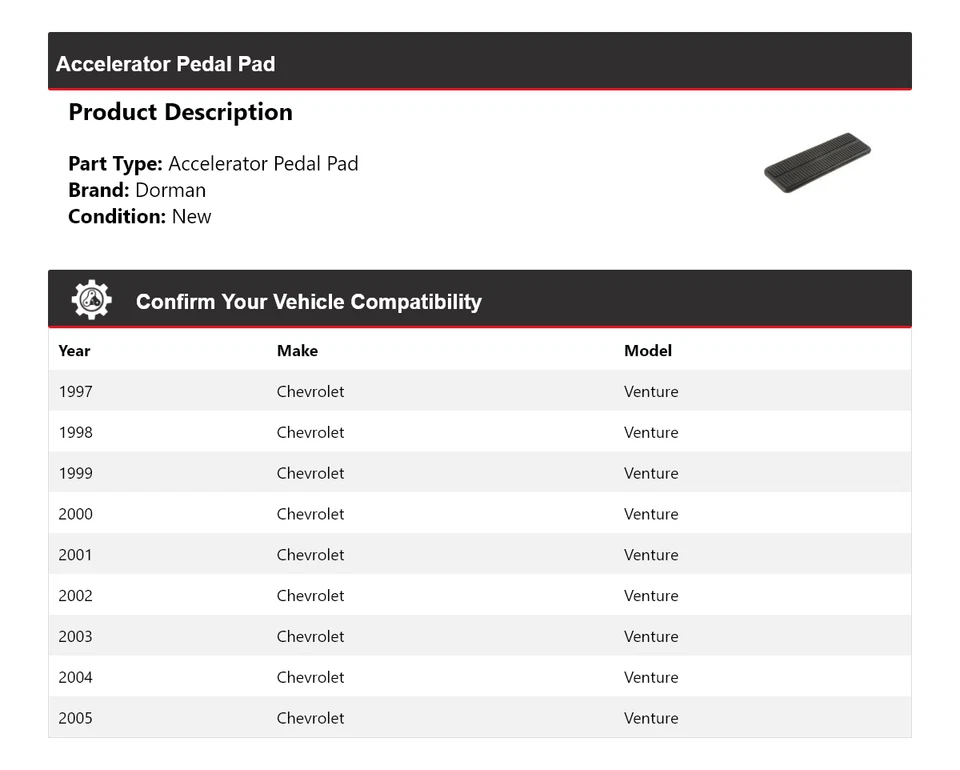Image resolution: width=960 pixels, height=770 pixels.
Task: Click the Model column header
Action: (x=648, y=351)
